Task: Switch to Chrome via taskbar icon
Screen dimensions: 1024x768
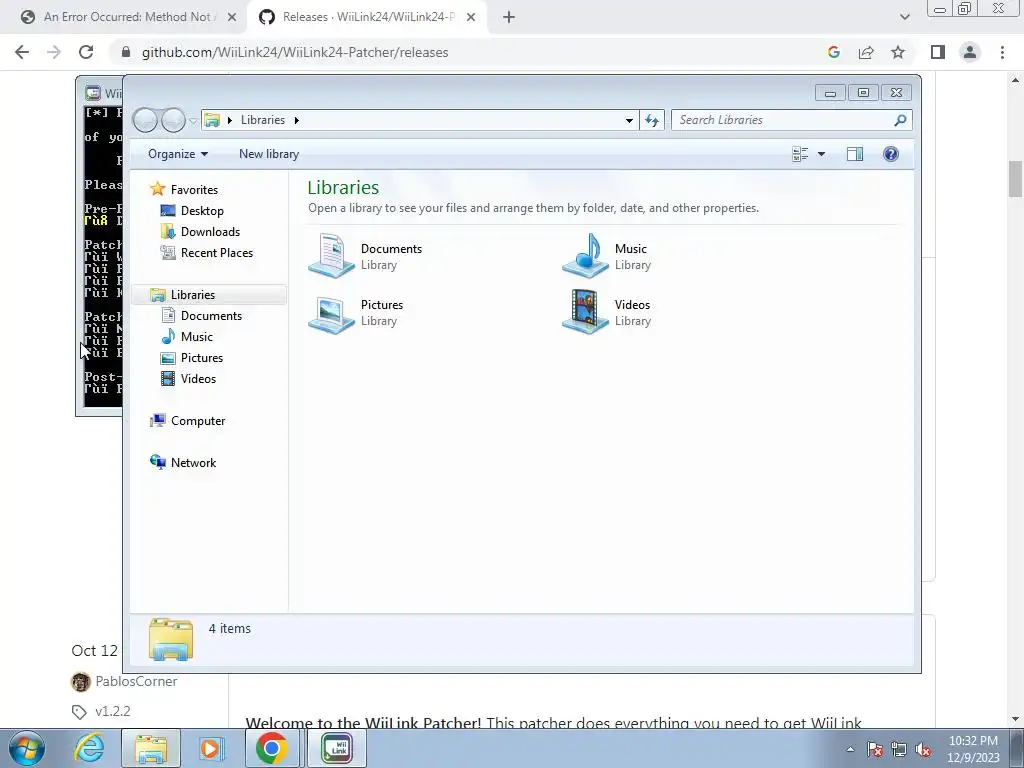Action: [x=272, y=748]
